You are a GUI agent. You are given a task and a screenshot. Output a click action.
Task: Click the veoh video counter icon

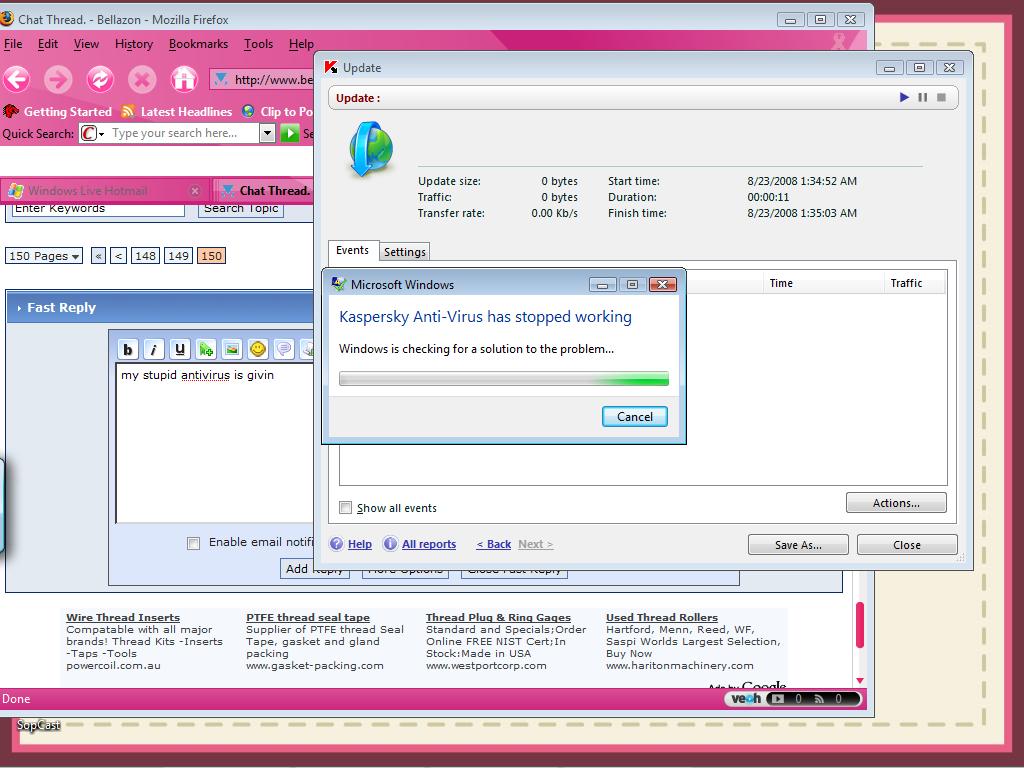[x=776, y=699]
